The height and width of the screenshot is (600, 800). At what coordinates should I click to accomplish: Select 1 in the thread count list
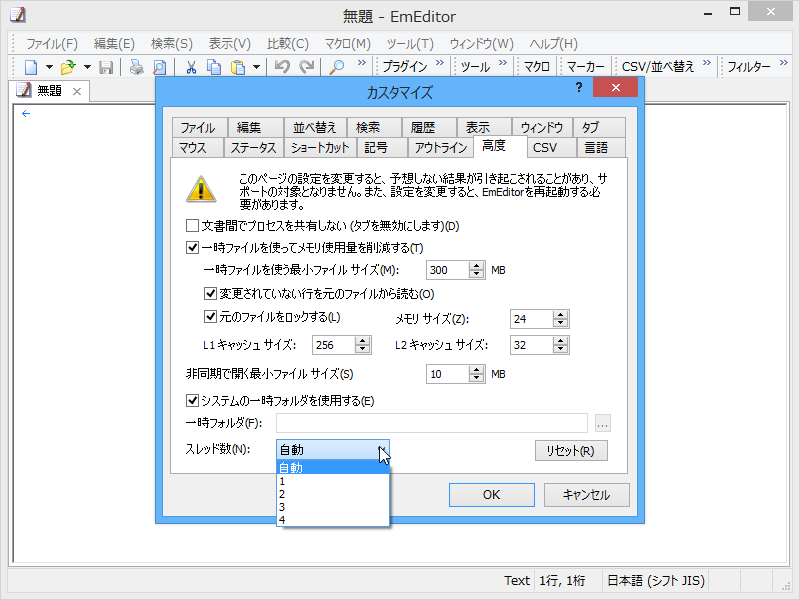pos(333,481)
